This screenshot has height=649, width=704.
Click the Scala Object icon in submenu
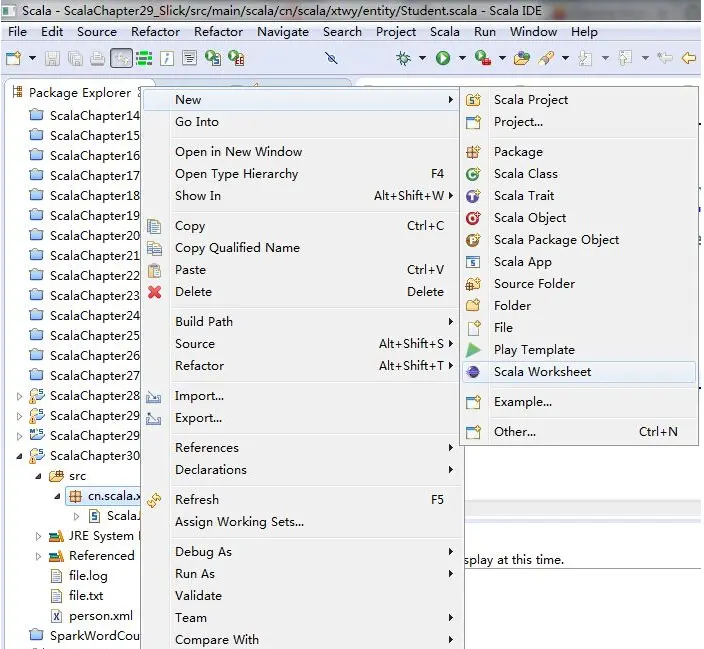pyautogui.click(x=473, y=218)
